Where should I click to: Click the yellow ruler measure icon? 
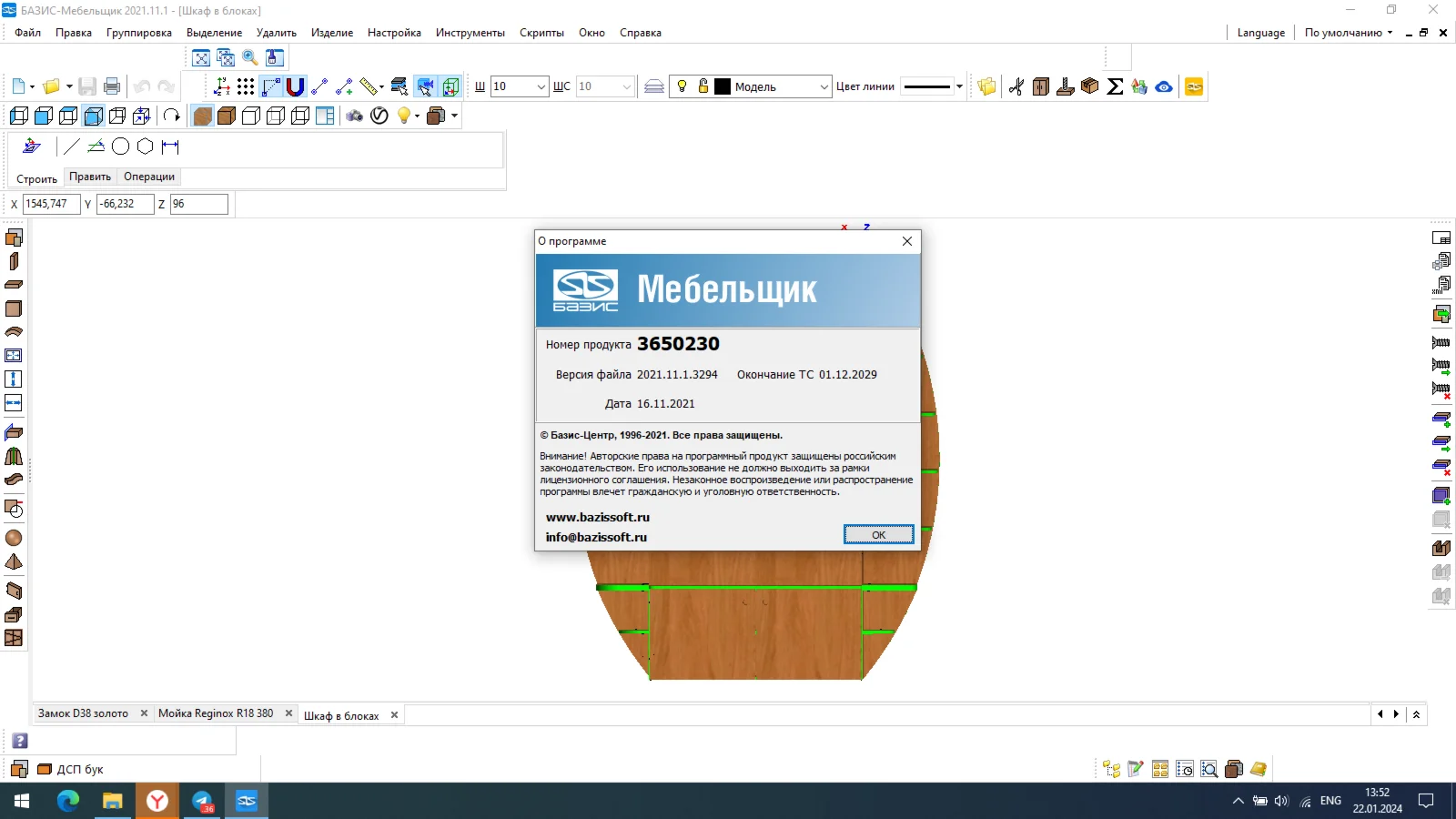click(x=369, y=86)
